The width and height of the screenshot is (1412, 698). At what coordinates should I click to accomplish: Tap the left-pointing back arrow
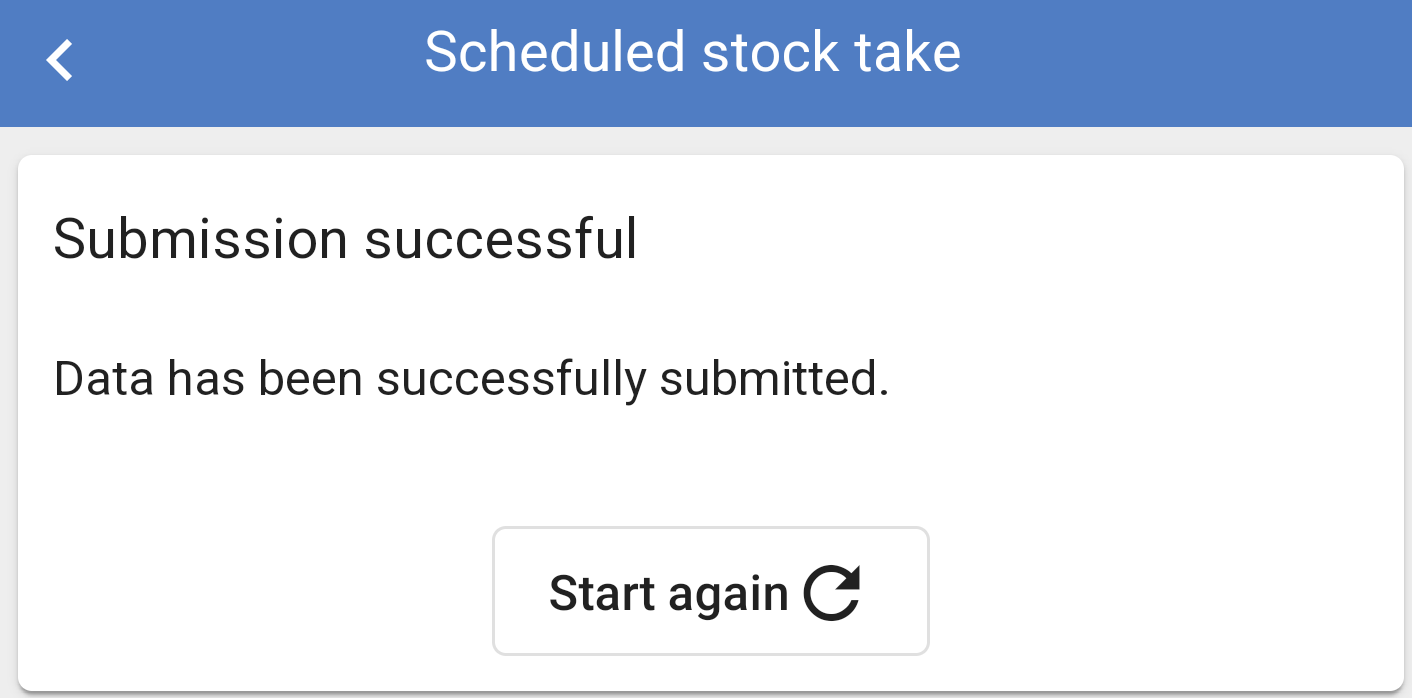pos(60,60)
